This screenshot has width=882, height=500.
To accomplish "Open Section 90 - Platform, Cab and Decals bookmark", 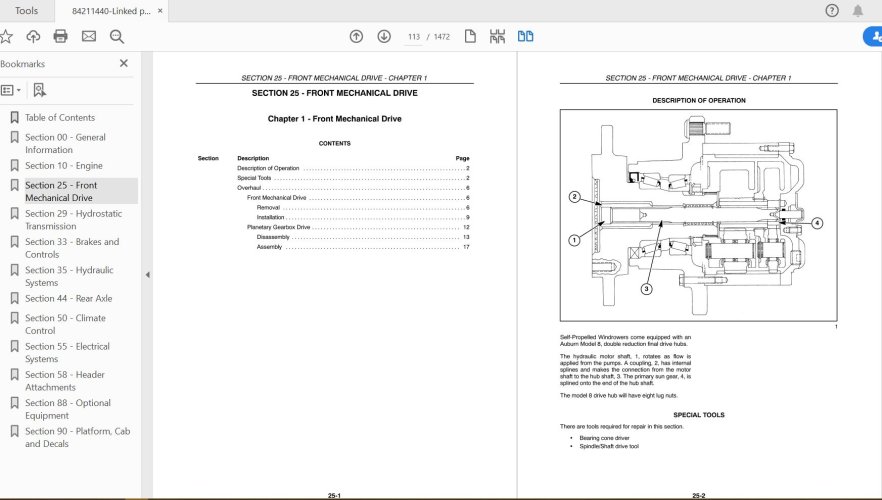I will click(78, 437).
